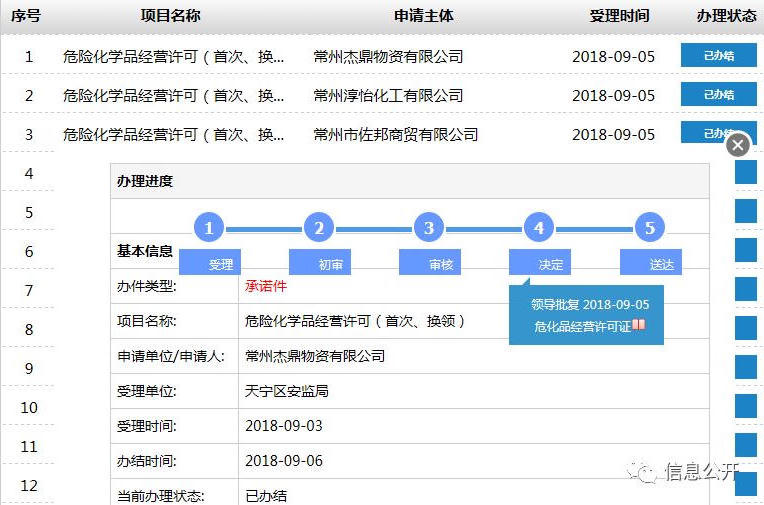The width and height of the screenshot is (764, 505).
Task: Click status button of row 6
Action: point(745,250)
